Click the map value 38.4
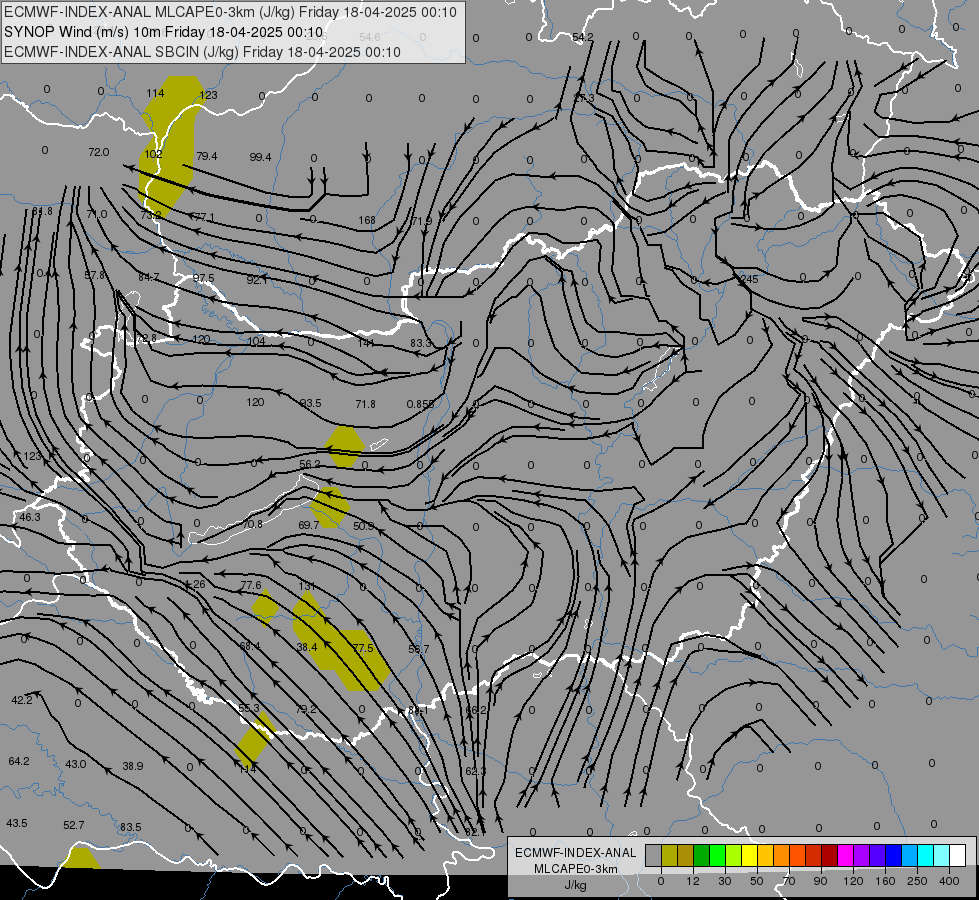 coord(307,647)
